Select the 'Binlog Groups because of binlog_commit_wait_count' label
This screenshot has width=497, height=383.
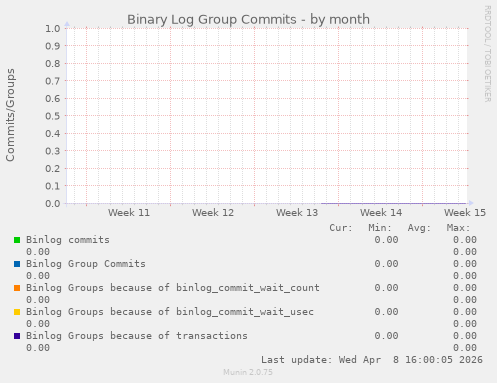tap(173, 288)
